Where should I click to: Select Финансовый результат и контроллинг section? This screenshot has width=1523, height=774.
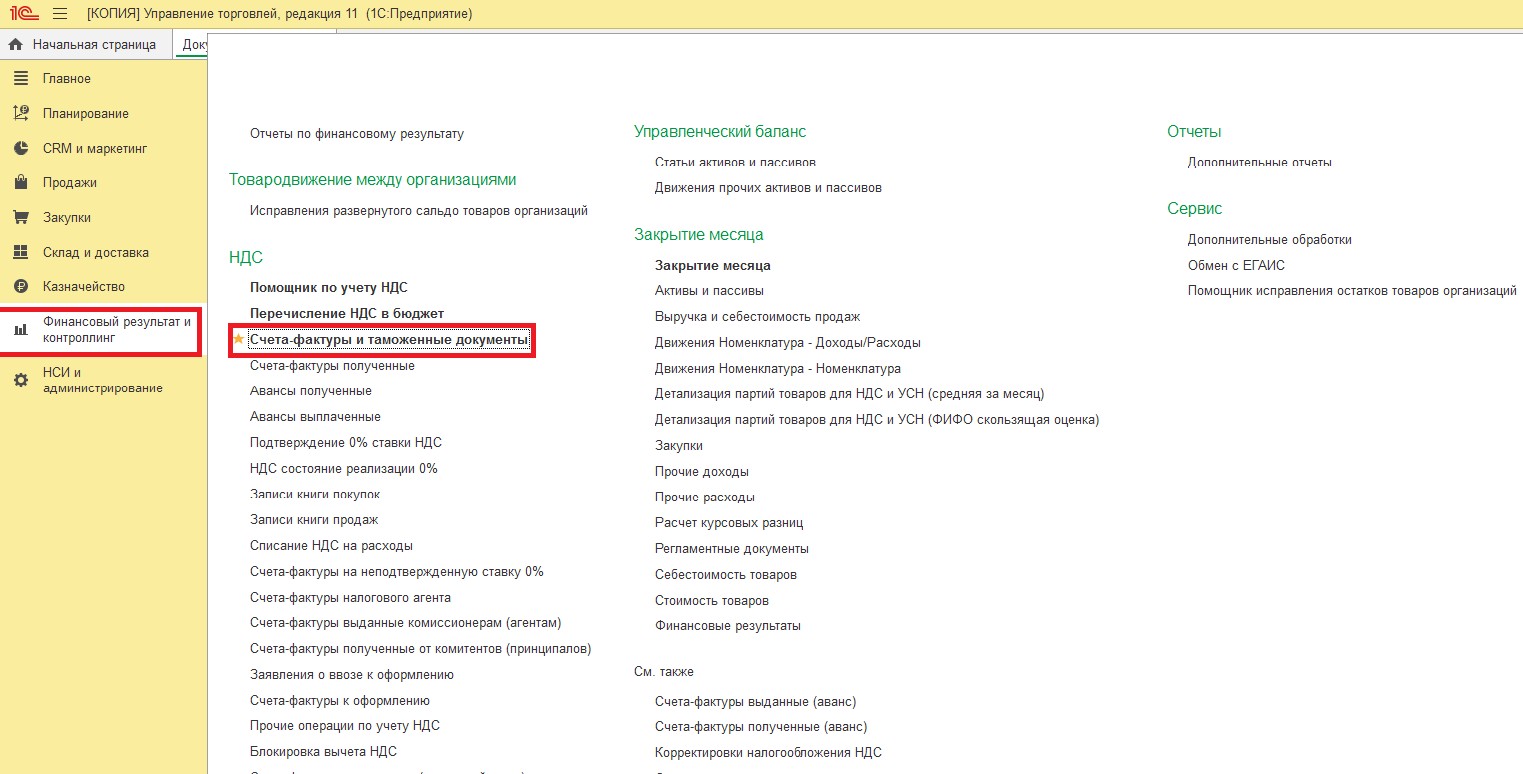117,330
